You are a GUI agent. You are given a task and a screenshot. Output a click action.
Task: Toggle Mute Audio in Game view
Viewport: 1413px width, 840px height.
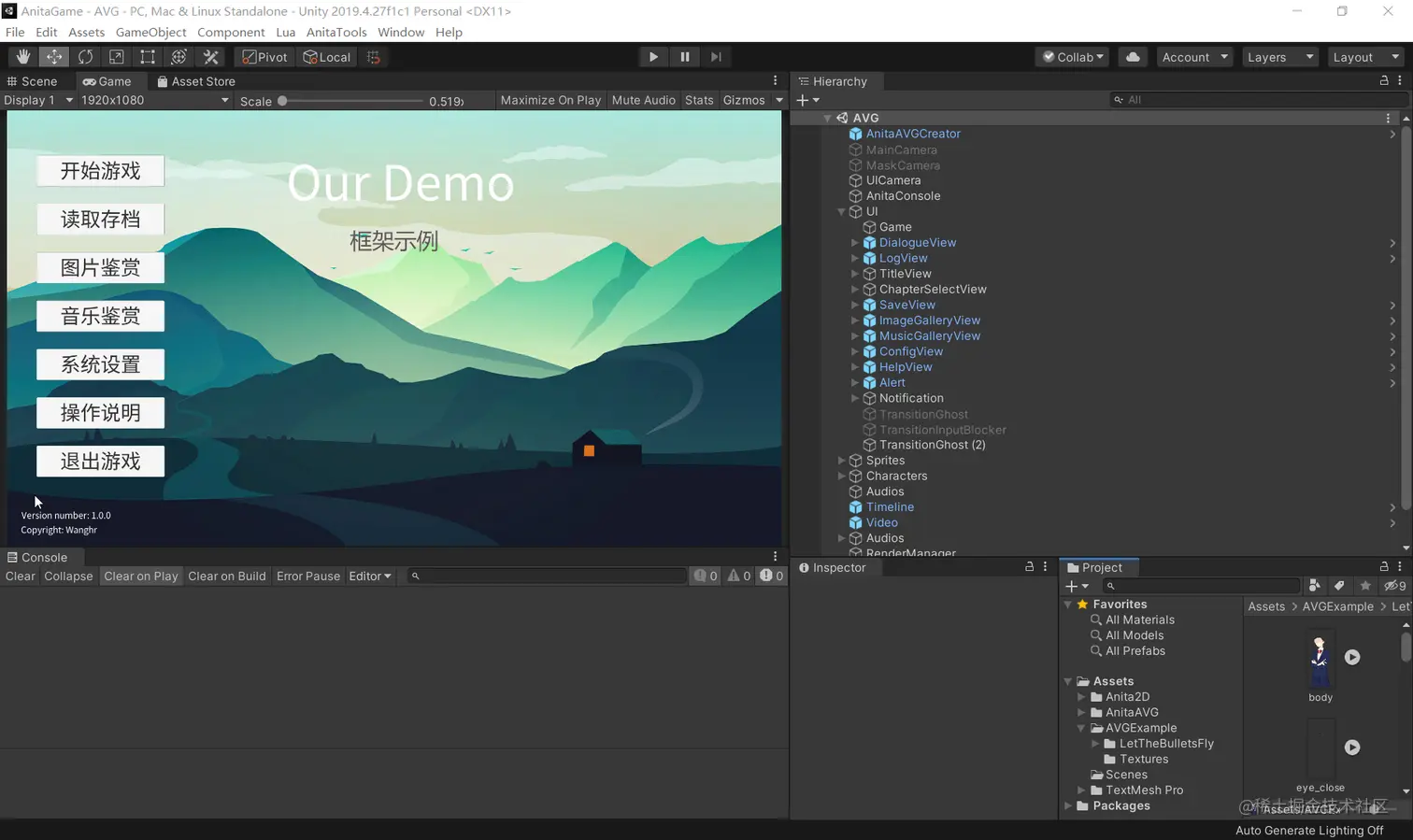click(x=643, y=100)
